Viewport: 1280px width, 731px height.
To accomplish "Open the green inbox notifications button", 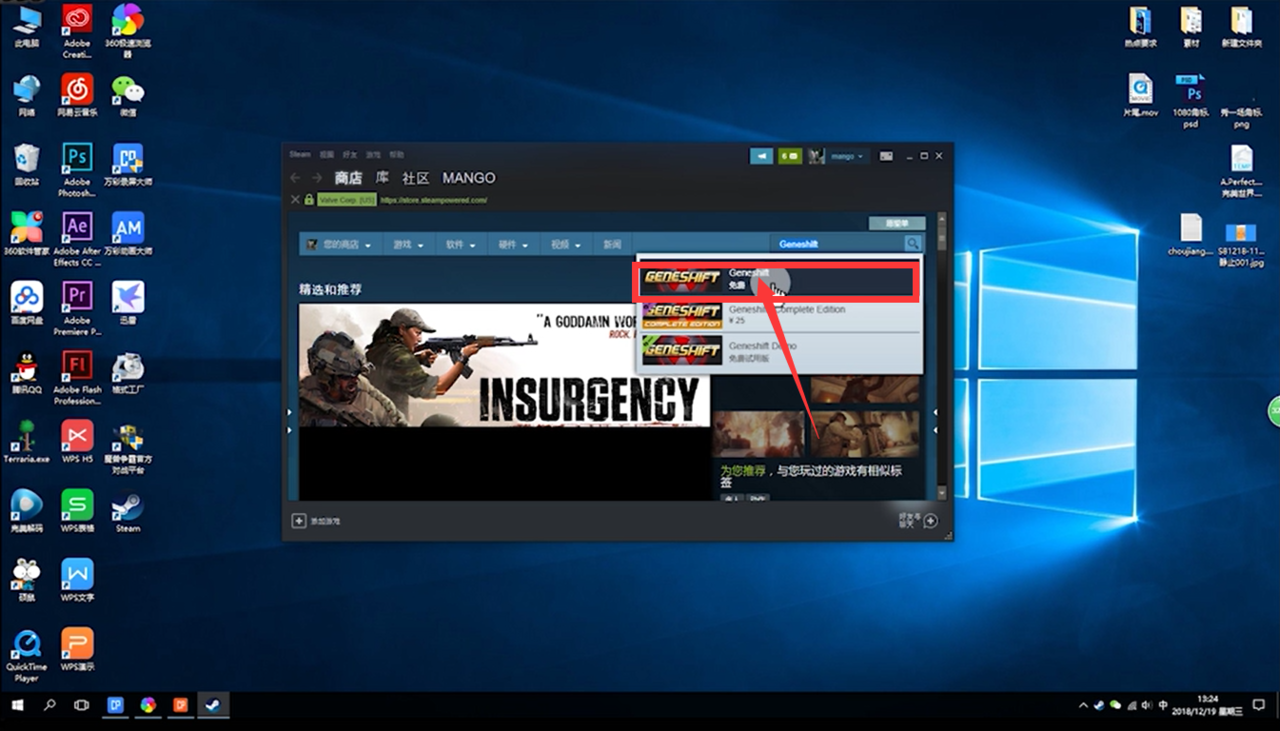I will click(790, 156).
